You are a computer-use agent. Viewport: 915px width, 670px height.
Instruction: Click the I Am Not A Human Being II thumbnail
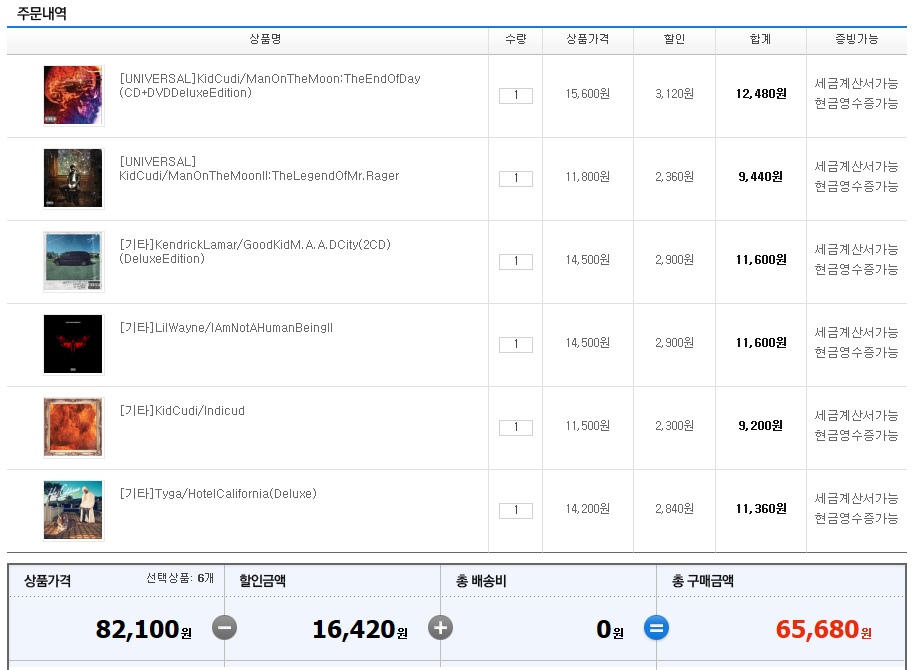point(73,344)
